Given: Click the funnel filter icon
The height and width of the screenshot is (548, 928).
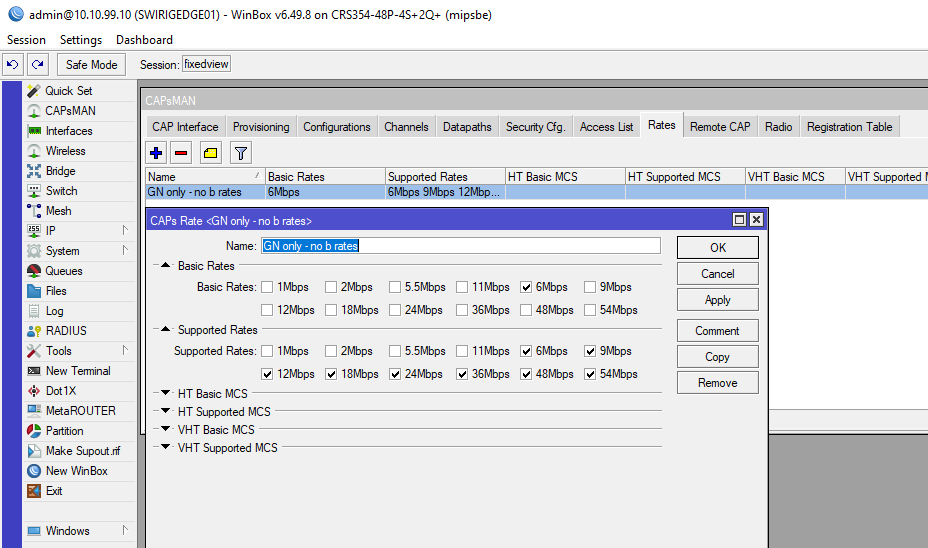Looking at the screenshot, I should pyautogui.click(x=240, y=153).
